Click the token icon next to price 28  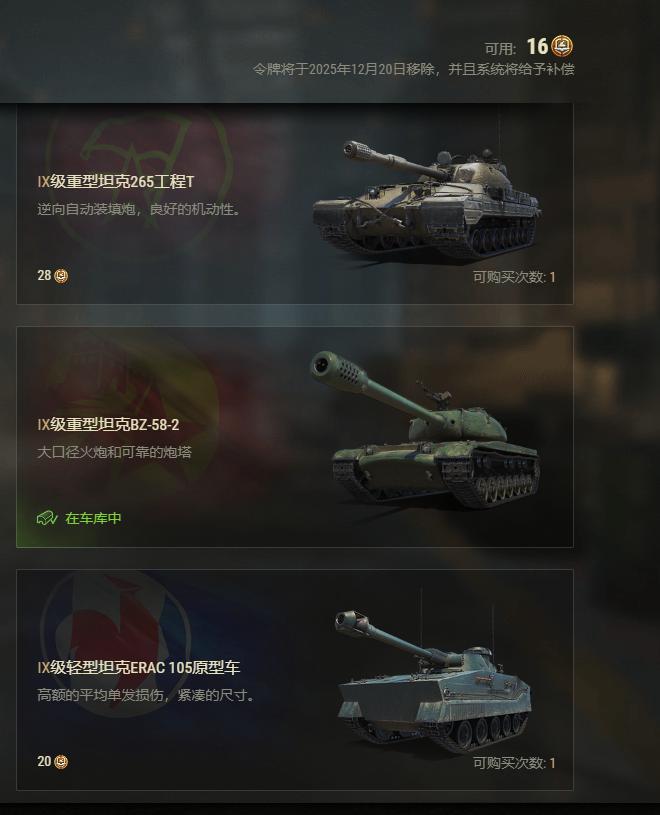pos(61,275)
